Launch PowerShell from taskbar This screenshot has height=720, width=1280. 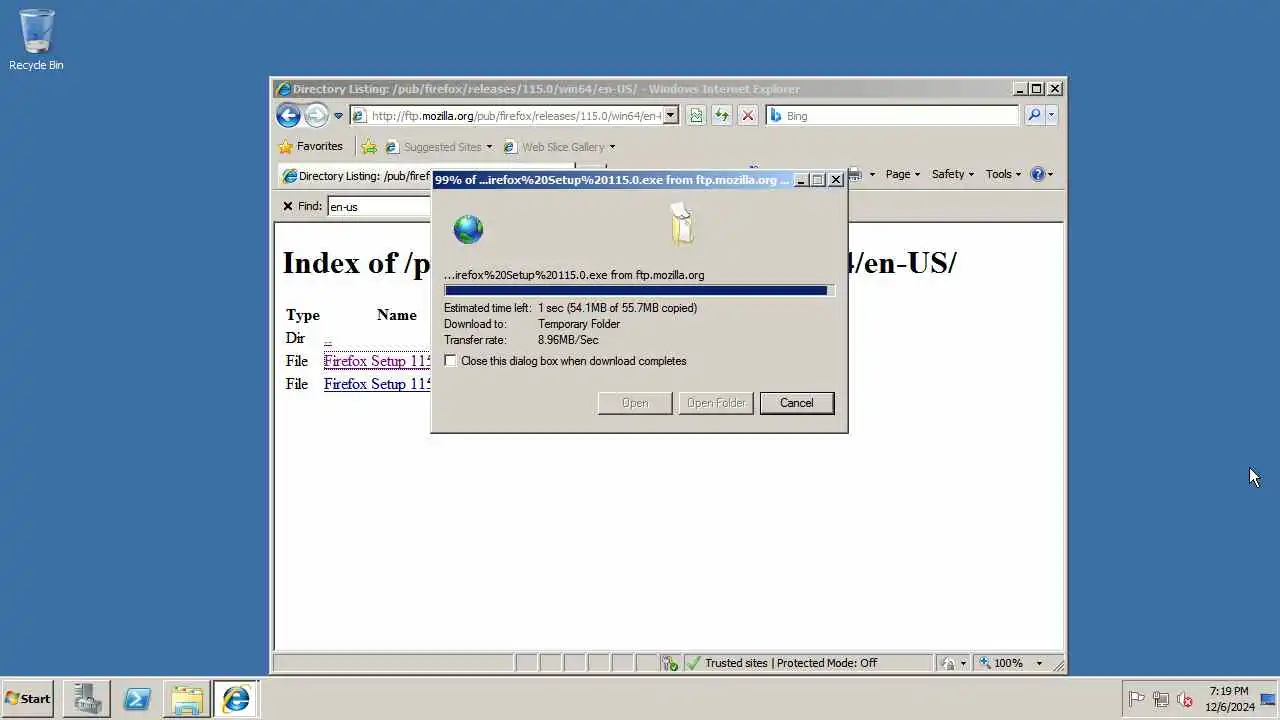[x=137, y=699]
